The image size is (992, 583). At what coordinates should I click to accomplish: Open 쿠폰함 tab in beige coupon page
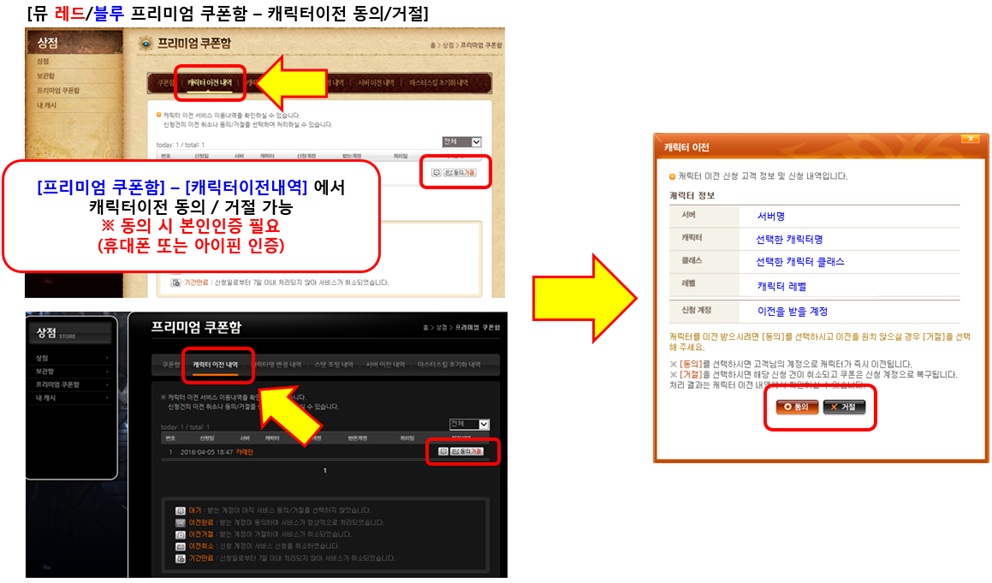[x=166, y=83]
